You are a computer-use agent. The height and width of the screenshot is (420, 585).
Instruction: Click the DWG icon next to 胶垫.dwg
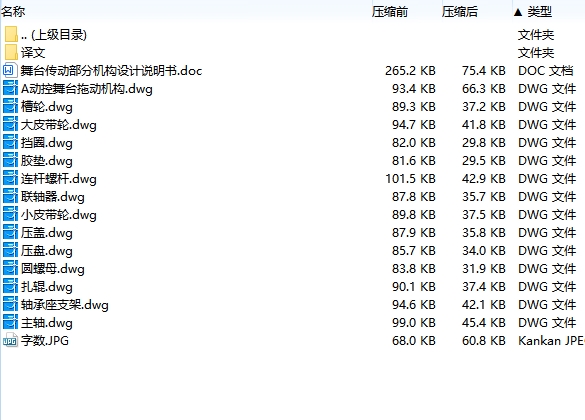click(10, 160)
